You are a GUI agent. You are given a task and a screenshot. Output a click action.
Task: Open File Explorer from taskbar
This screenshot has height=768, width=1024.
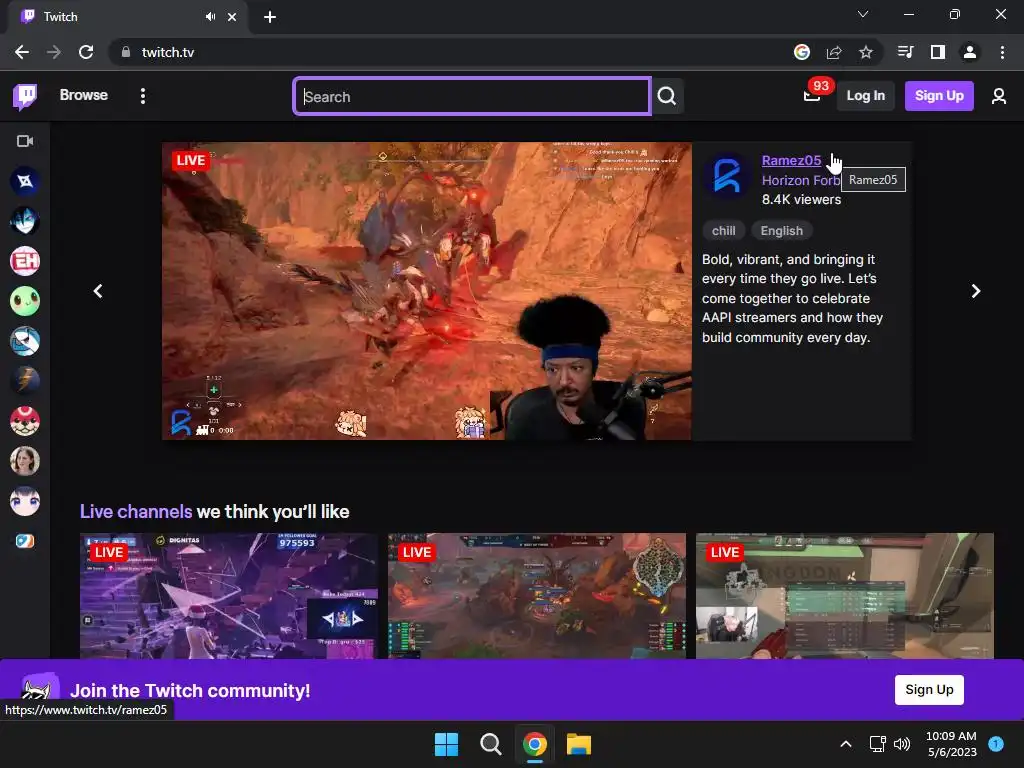579,744
